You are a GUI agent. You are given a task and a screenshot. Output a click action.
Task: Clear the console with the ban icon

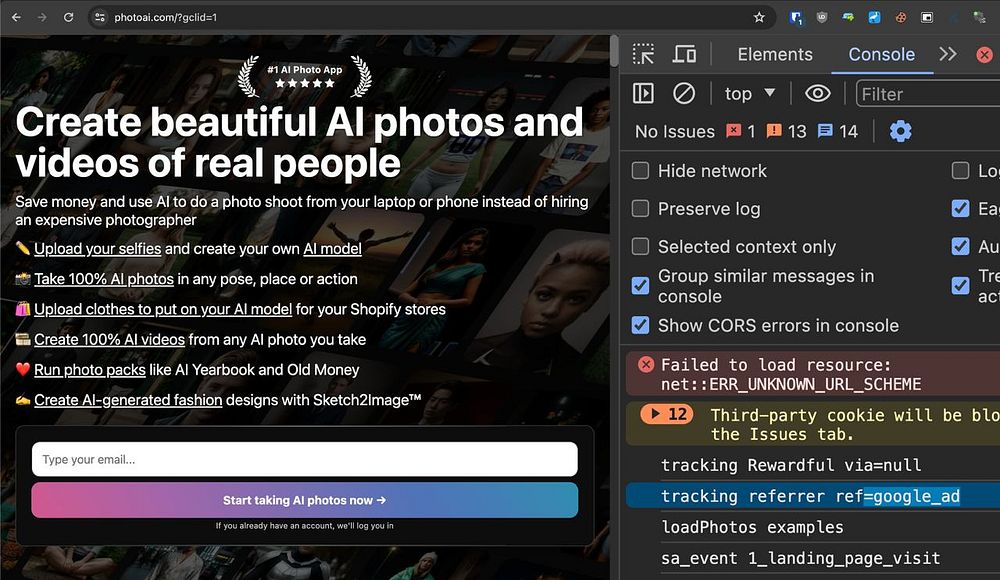point(684,94)
